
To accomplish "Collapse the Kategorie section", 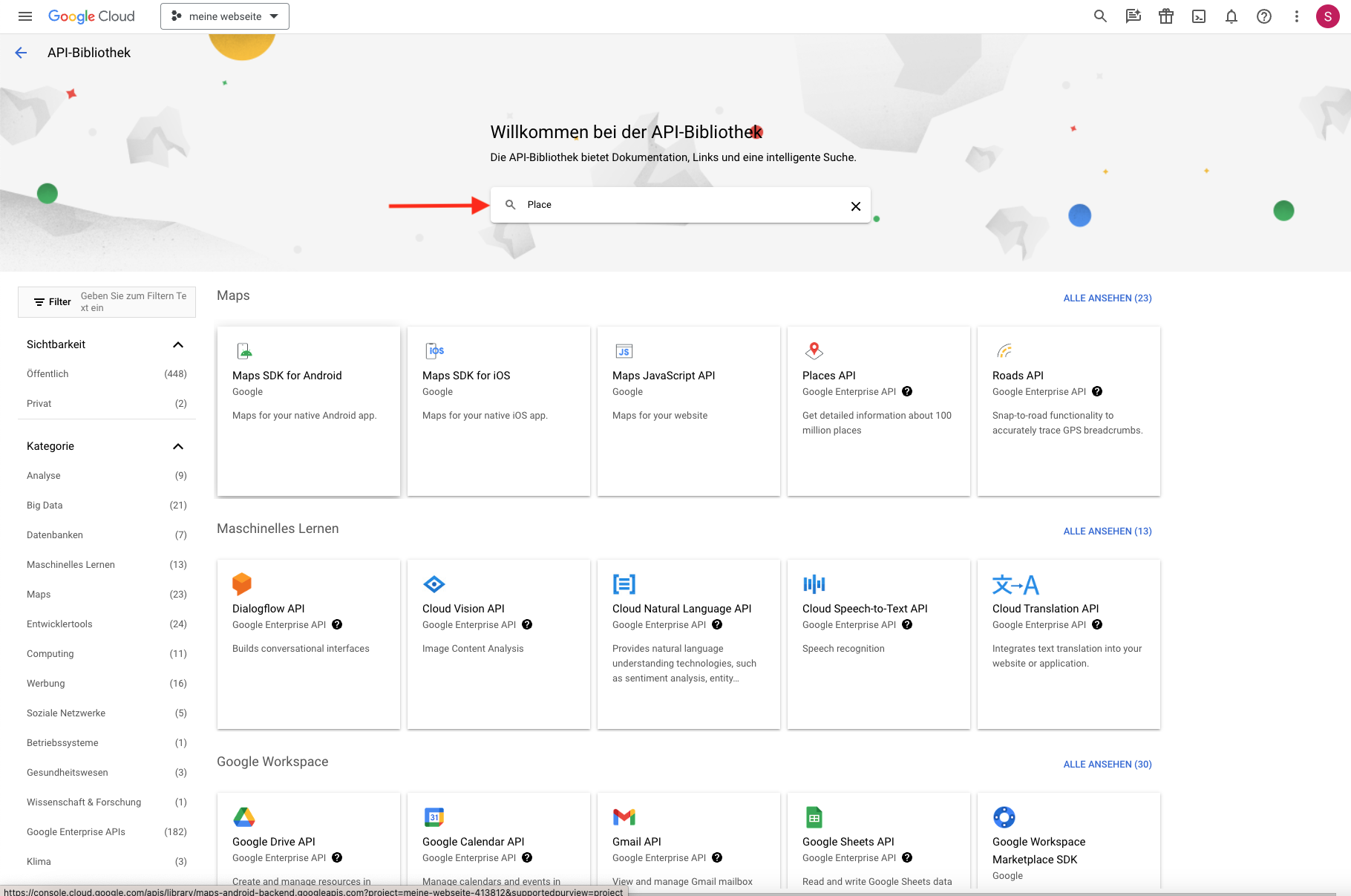I will 178,446.
